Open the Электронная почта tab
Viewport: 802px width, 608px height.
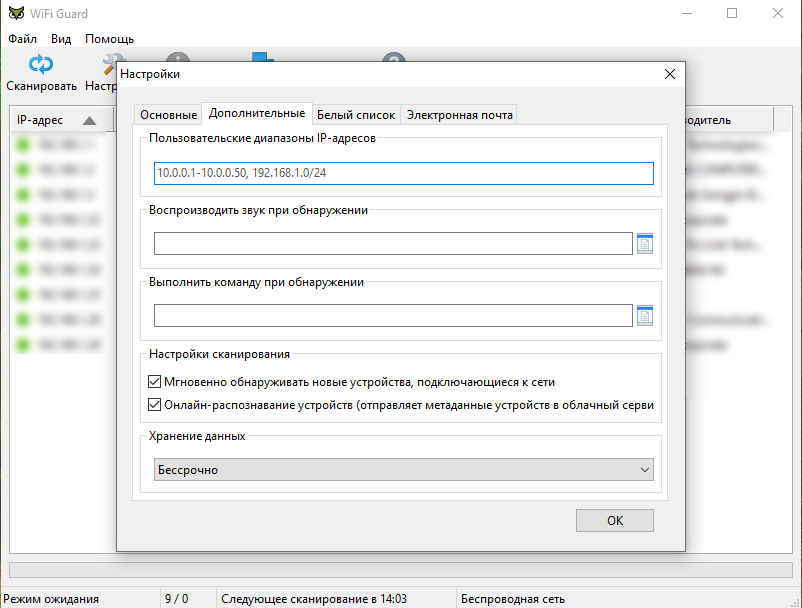(459, 115)
